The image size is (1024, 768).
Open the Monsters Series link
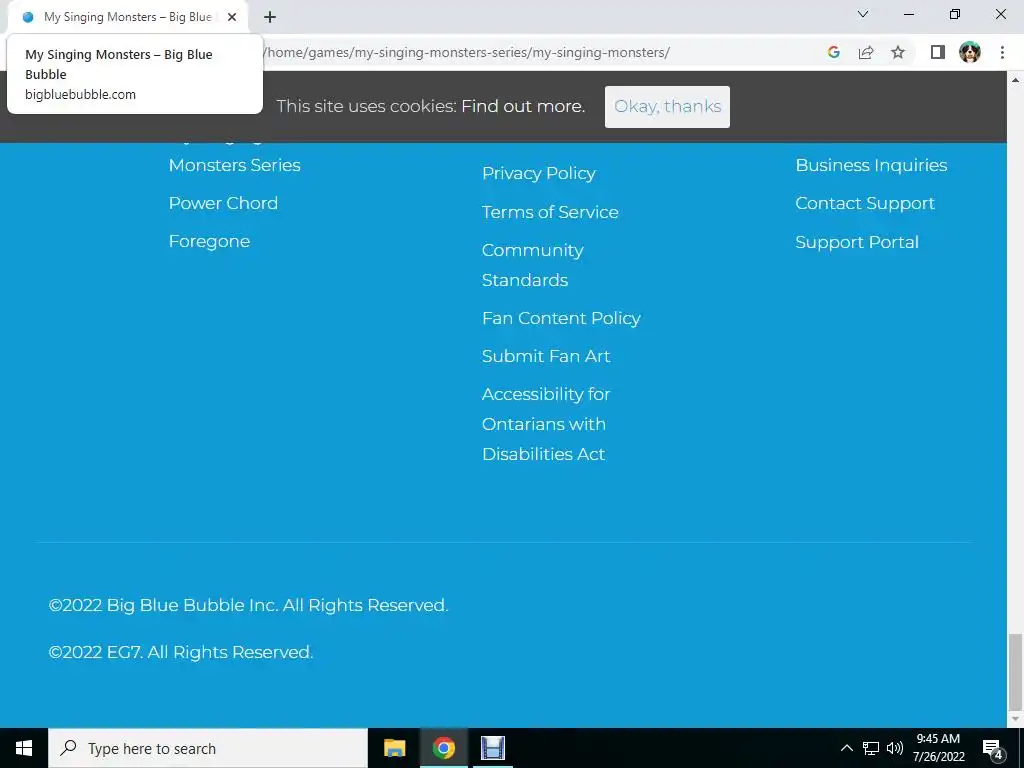click(234, 165)
